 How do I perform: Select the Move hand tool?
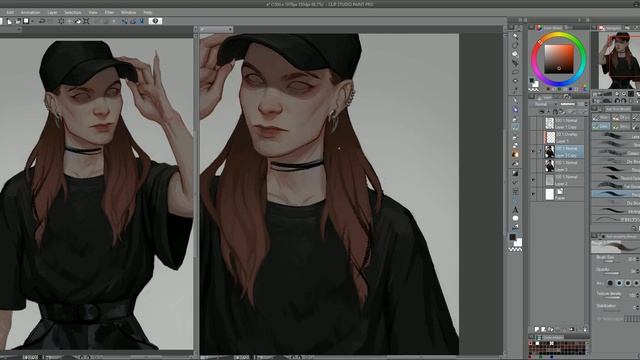[516, 45]
